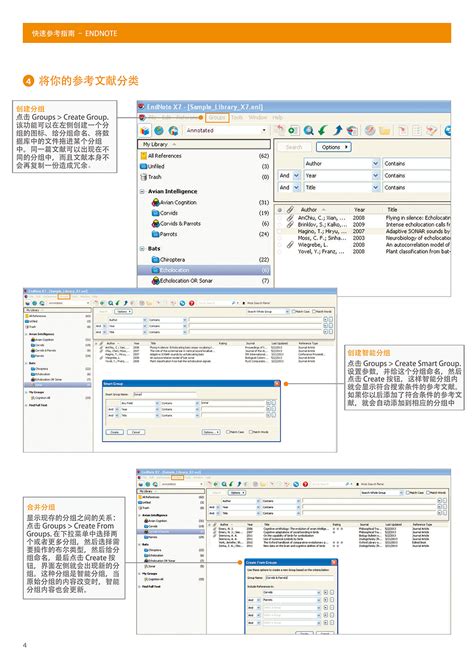Viewport: 474px width, 670px height.
Task: Click red question-mark icon in middle window toolbar
Action: point(191,303)
